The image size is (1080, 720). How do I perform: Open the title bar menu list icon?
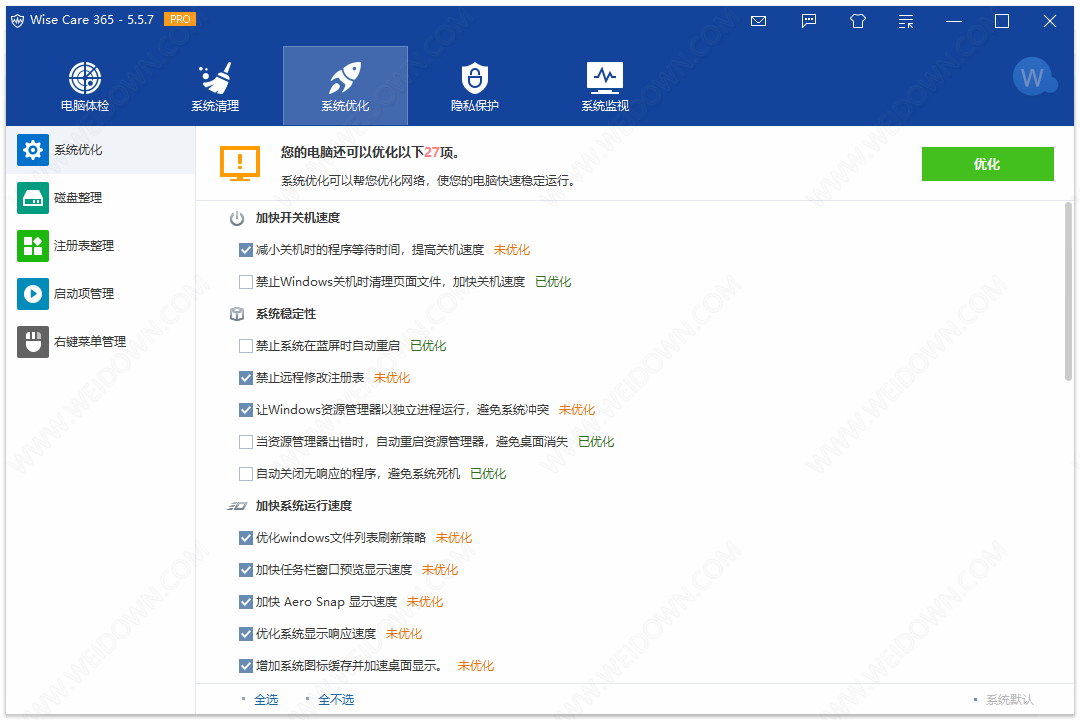click(906, 21)
